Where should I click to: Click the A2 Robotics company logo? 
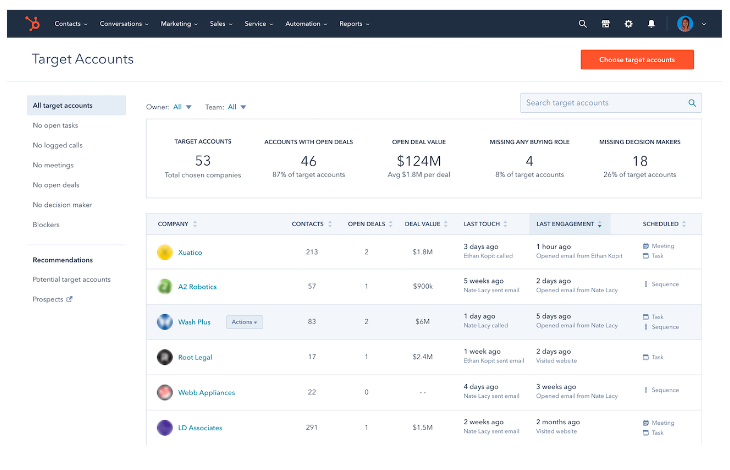(164, 287)
